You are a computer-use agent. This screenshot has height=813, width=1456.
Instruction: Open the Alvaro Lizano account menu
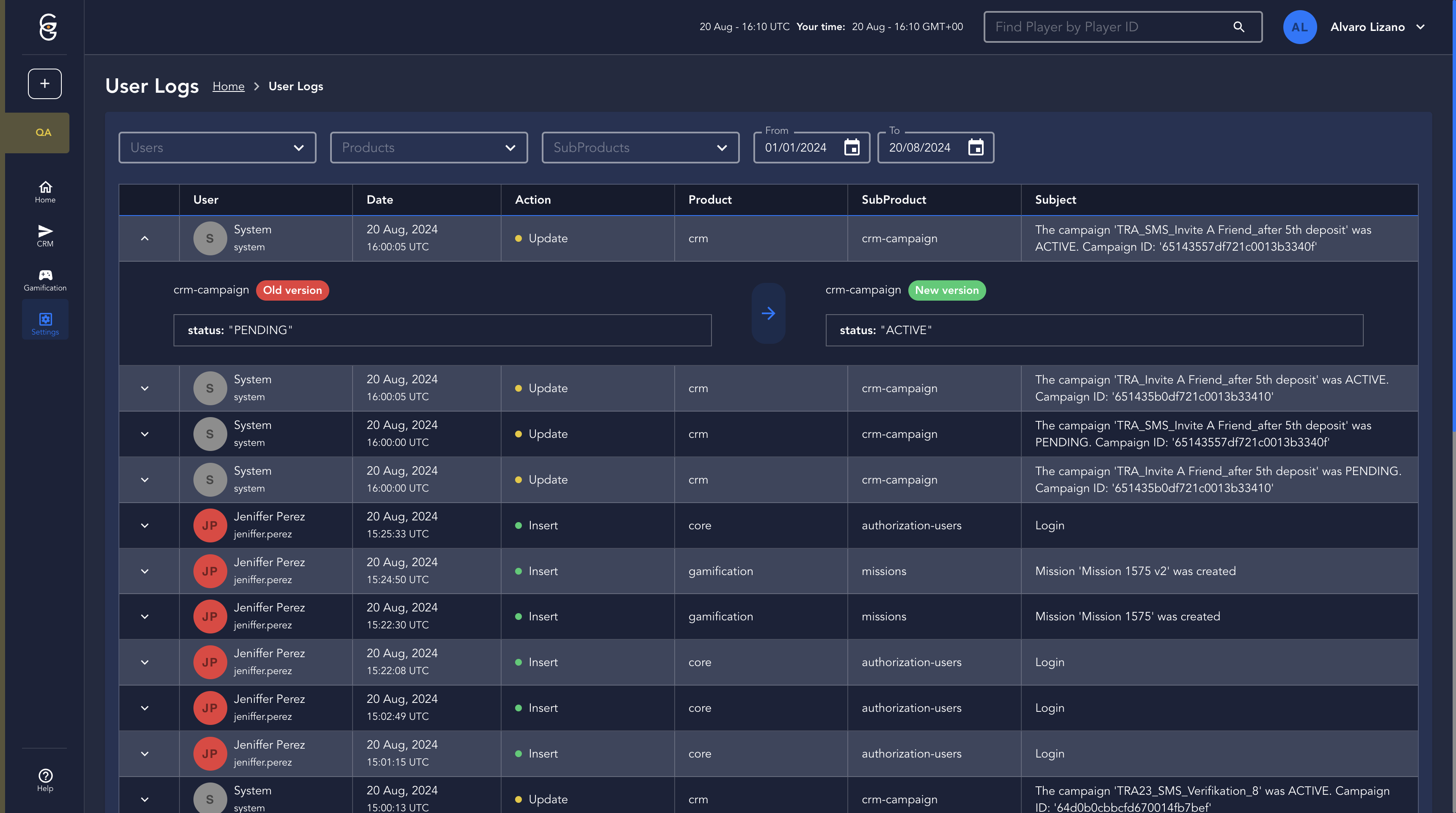1377,27
